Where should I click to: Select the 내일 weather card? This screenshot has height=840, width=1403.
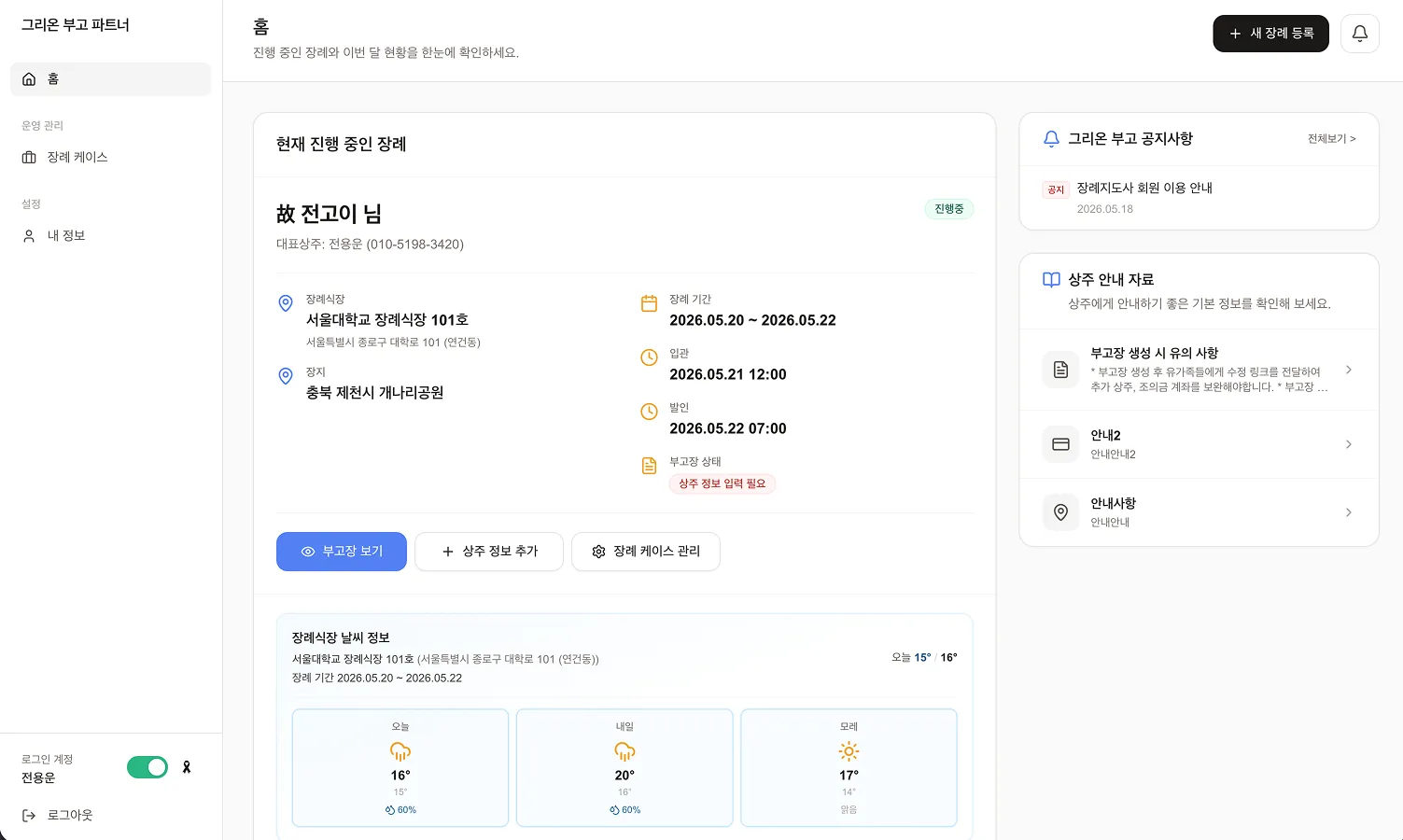pos(624,768)
